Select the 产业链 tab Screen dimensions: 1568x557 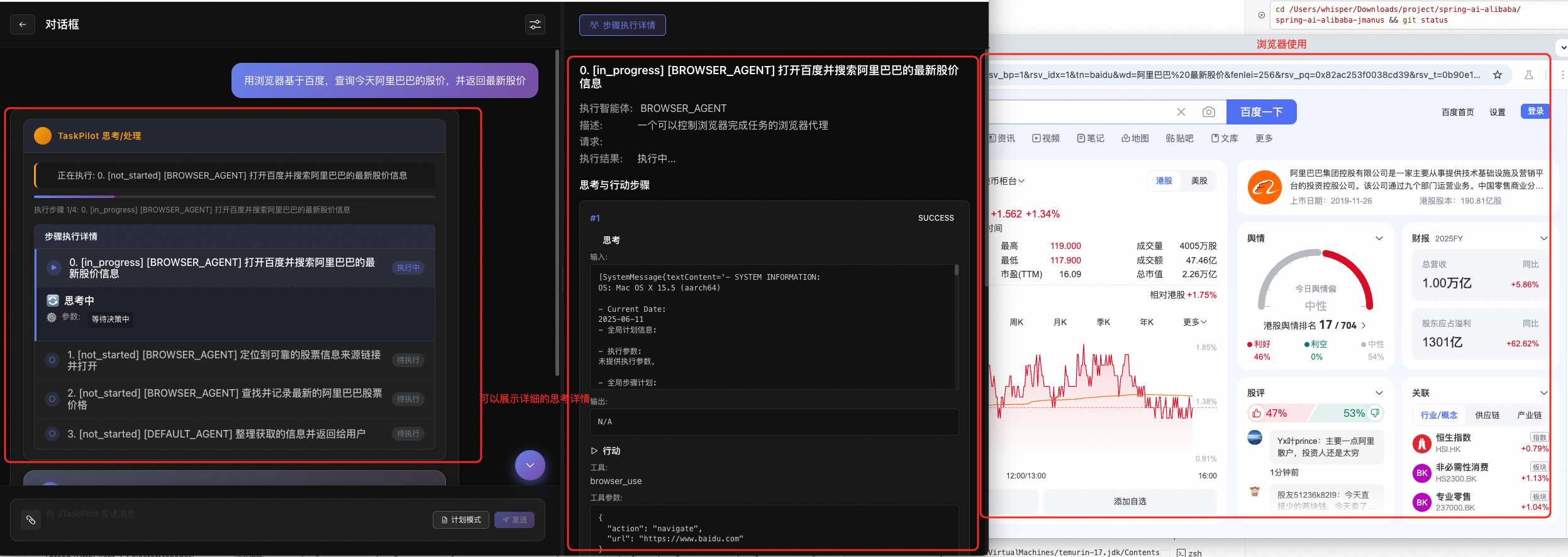click(1529, 415)
